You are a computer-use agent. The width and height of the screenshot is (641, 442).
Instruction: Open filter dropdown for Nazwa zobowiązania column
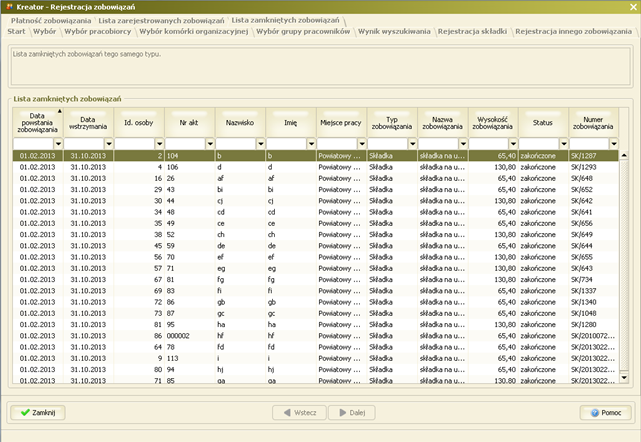(x=463, y=144)
